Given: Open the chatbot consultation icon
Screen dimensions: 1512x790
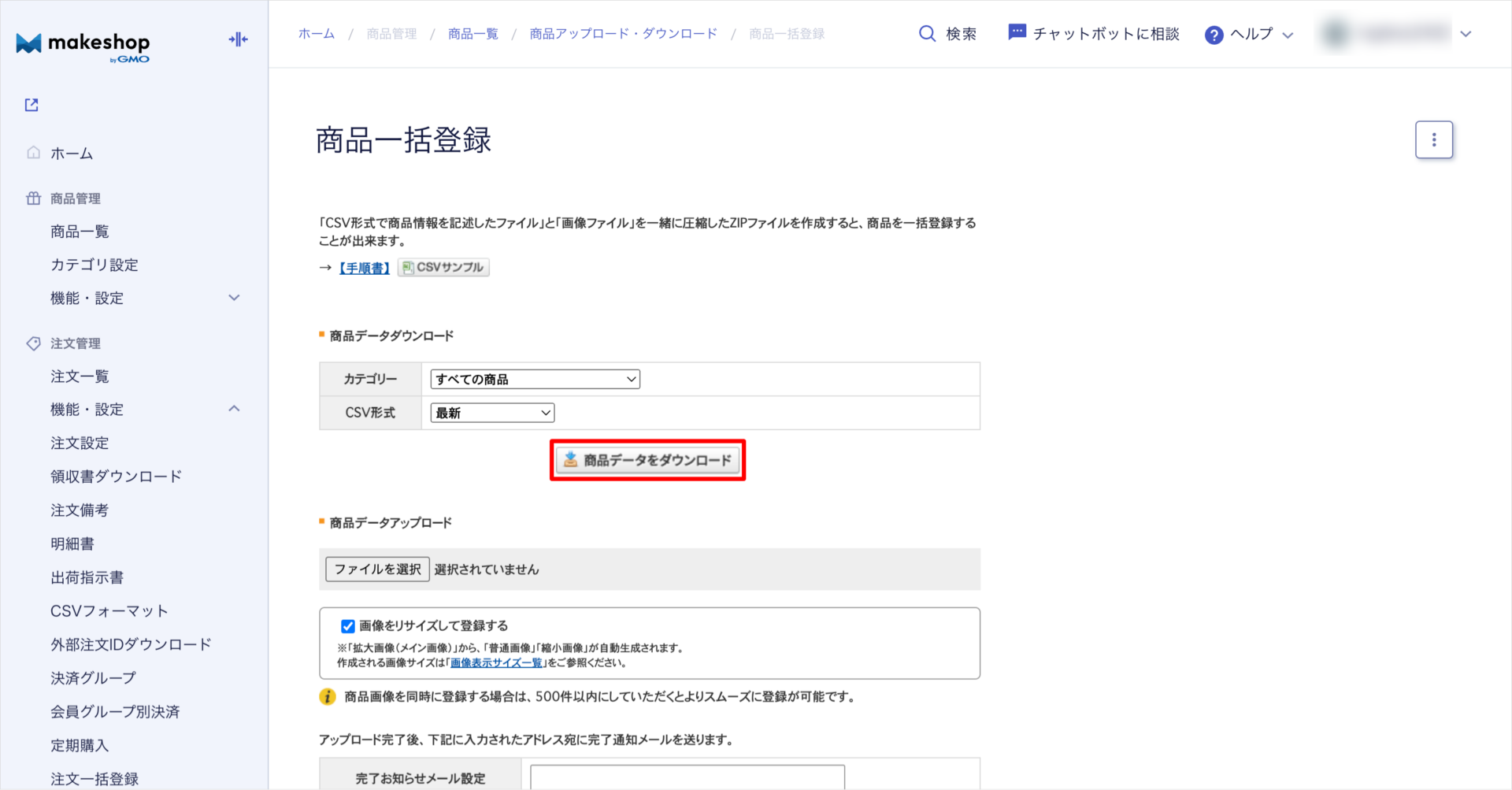Looking at the screenshot, I should click(1017, 33).
